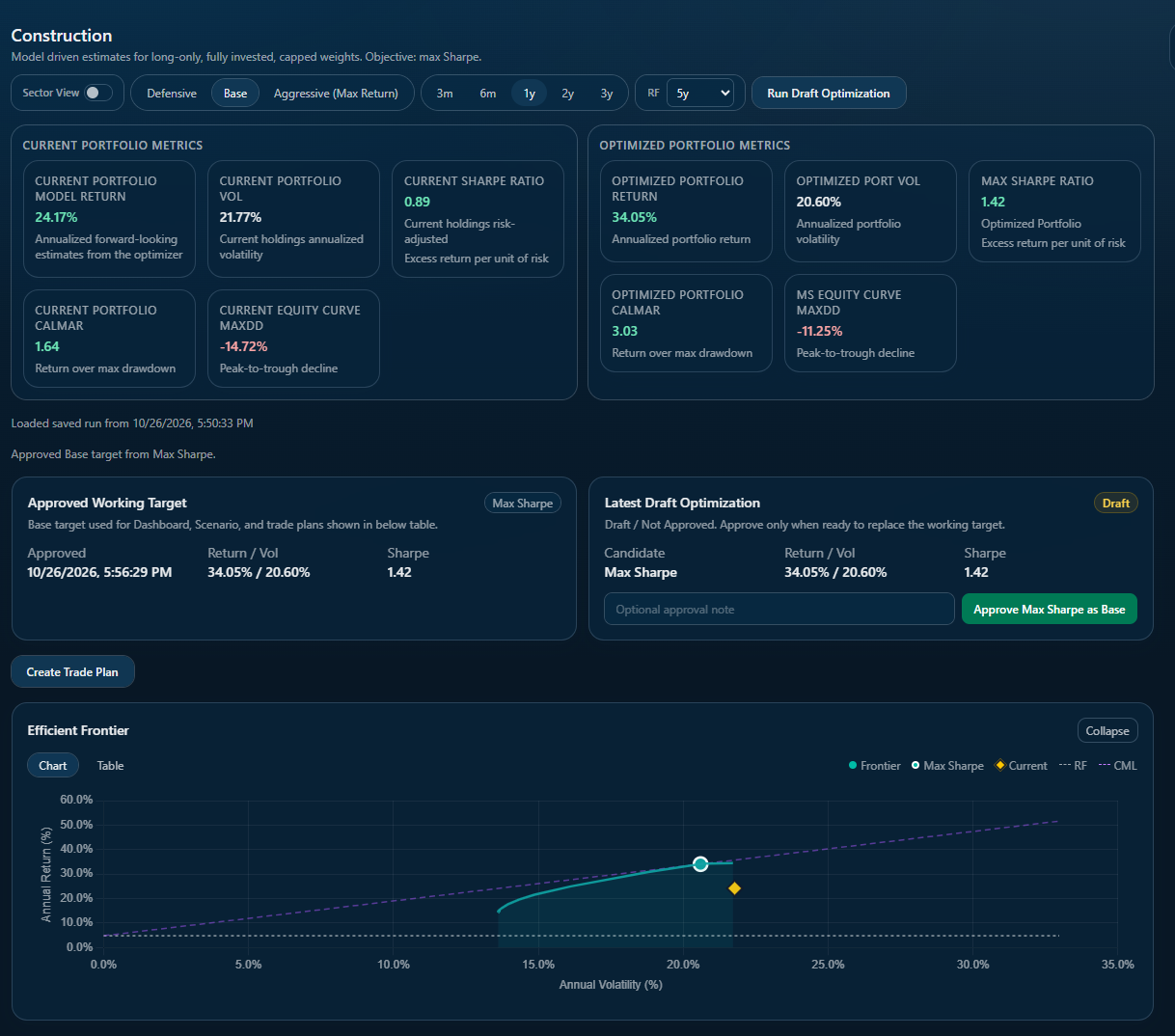
Task: Choose the 2y lookback period
Action: (x=568, y=94)
